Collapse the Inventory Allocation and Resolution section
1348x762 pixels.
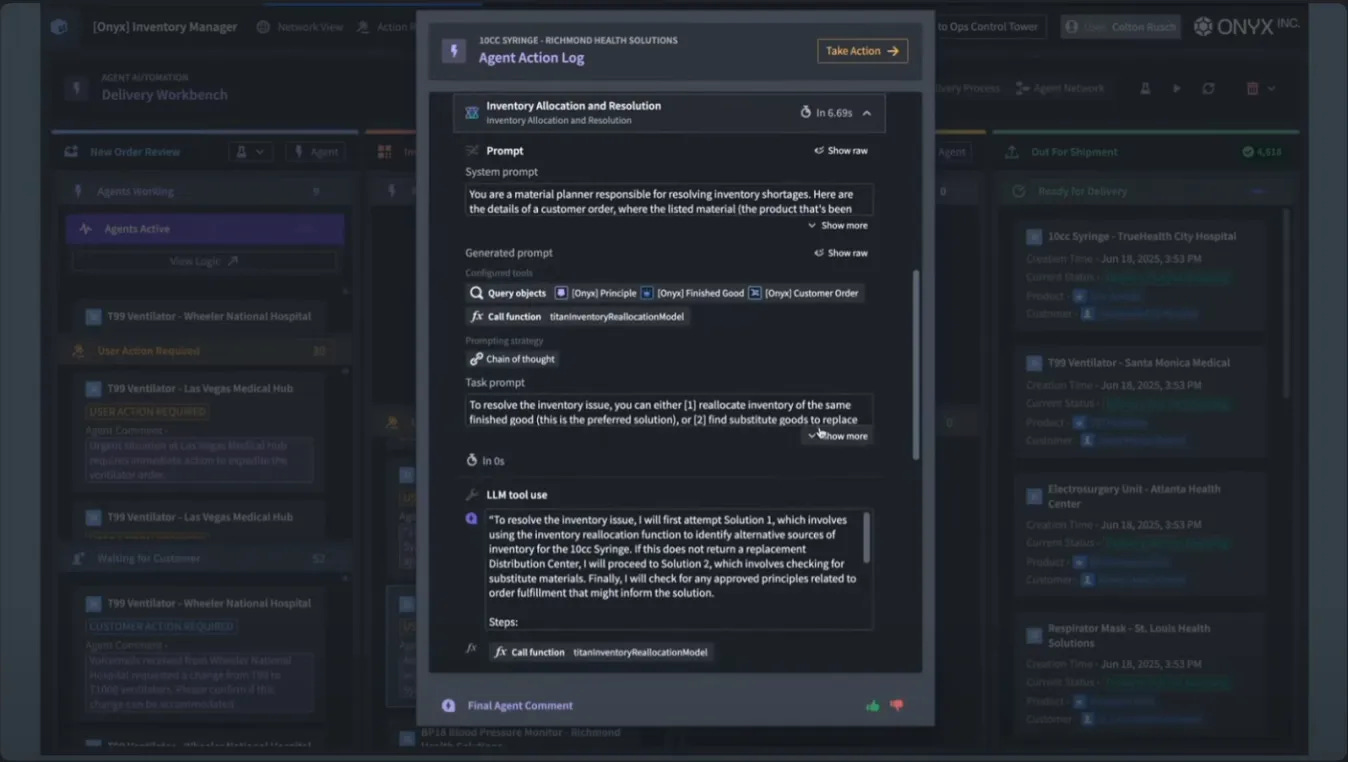[x=867, y=113]
